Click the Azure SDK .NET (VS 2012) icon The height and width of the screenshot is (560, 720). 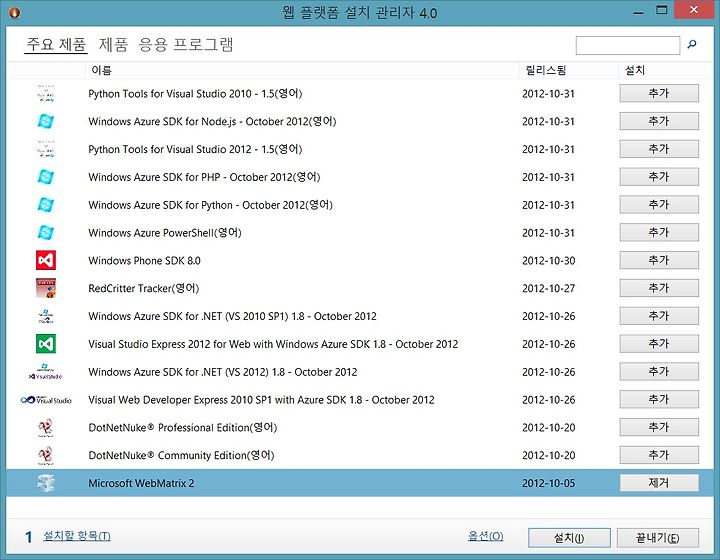[x=45, y=372]
